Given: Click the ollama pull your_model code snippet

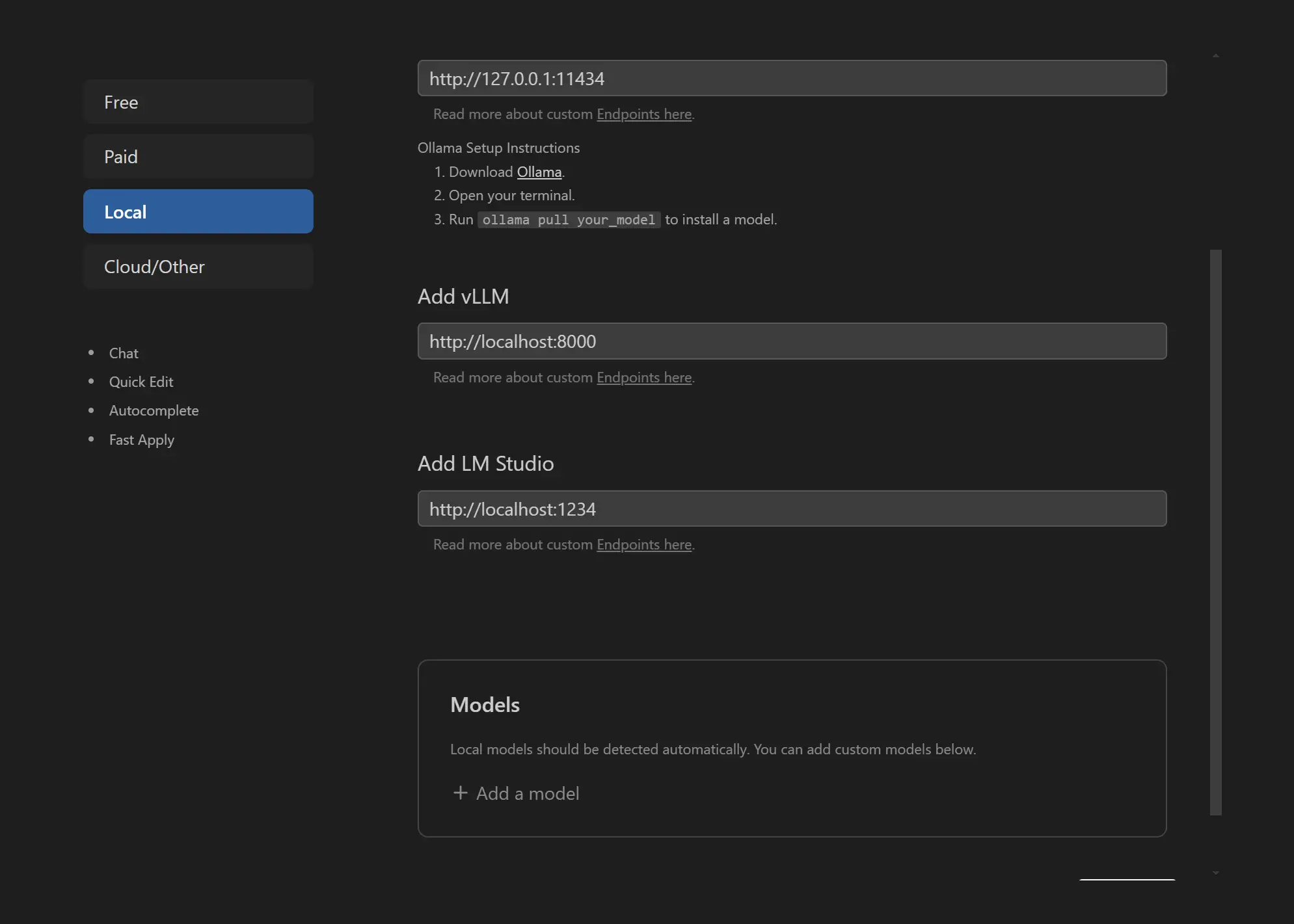Looking at the screenshot, I should [569, 220].
